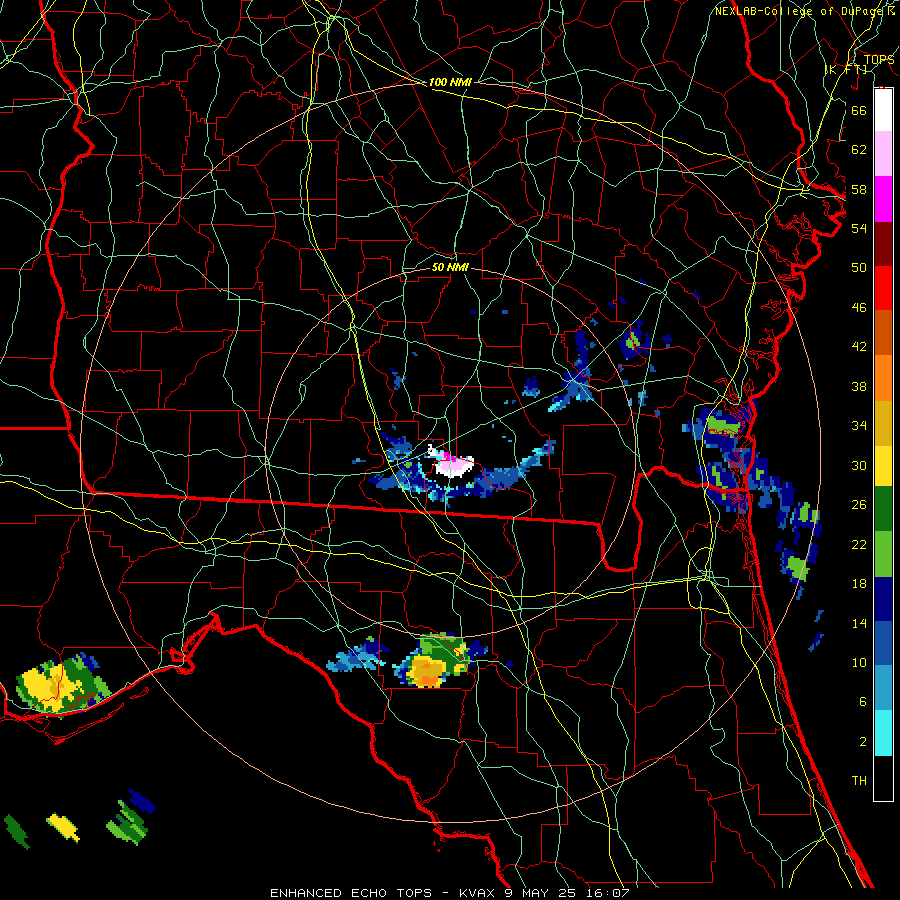Screen dimensions: 900x900
Task: Click the light green legend band
Action: [883, 554]
